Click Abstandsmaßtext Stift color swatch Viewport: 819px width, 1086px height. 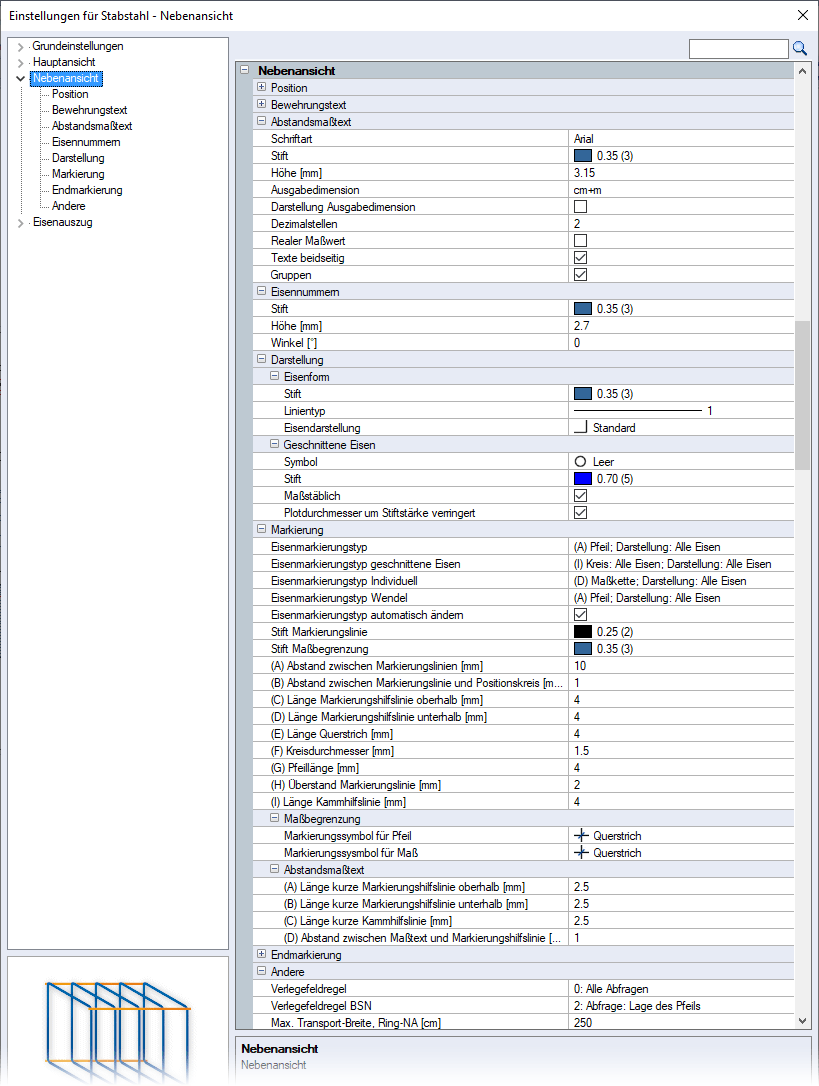[583, 155]
